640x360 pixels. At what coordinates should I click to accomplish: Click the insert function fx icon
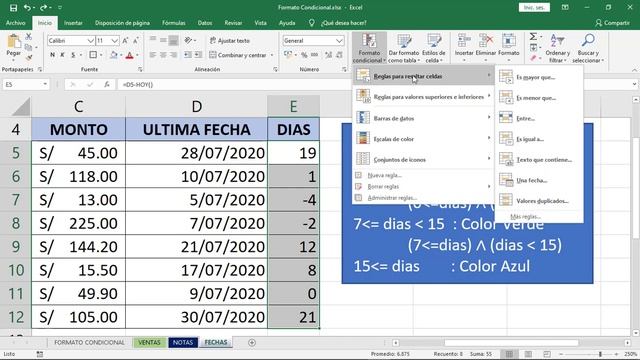107,84
